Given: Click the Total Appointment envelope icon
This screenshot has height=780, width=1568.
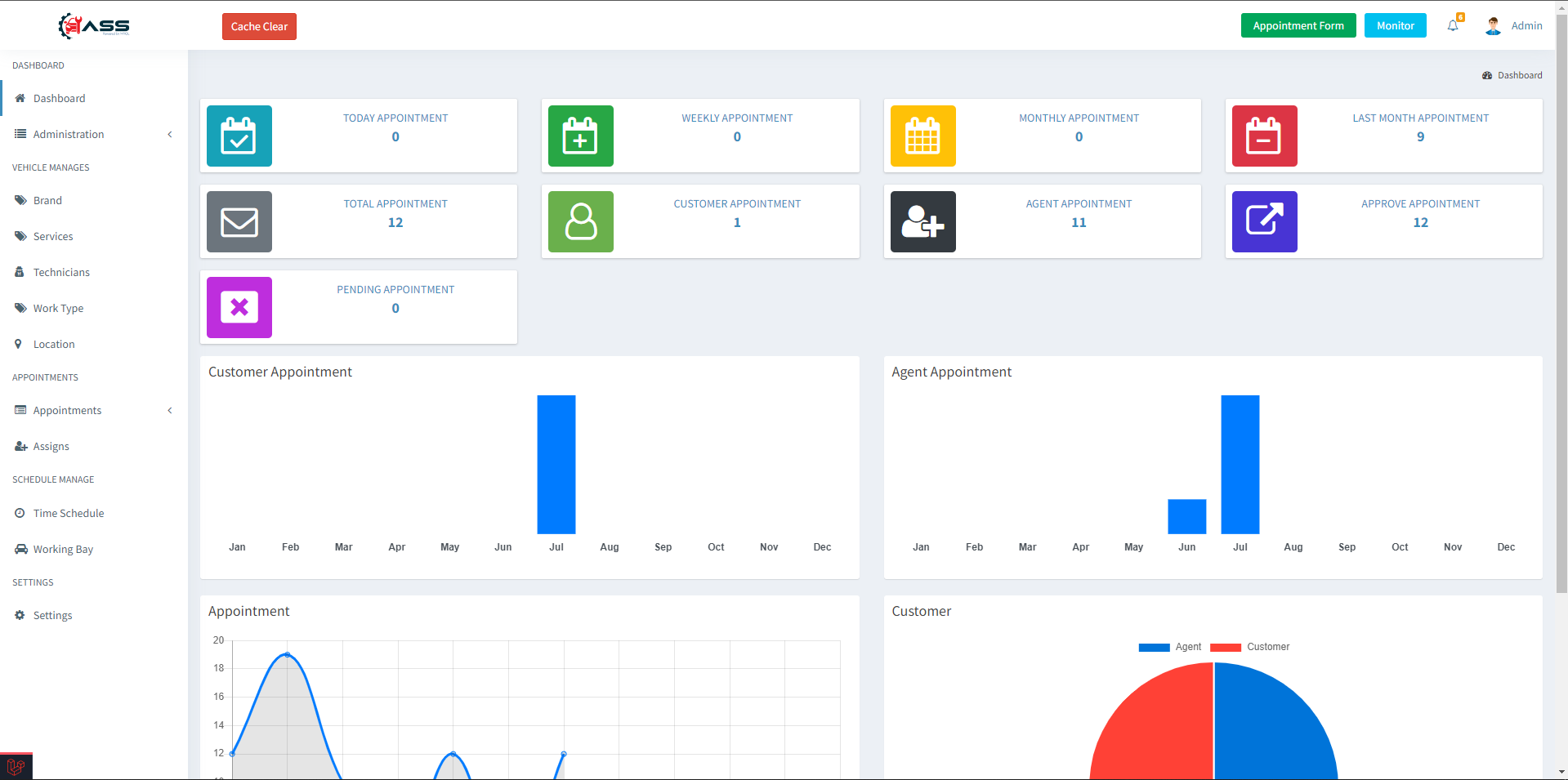Looking at the screenshot, I should click(x=239, y=221).
